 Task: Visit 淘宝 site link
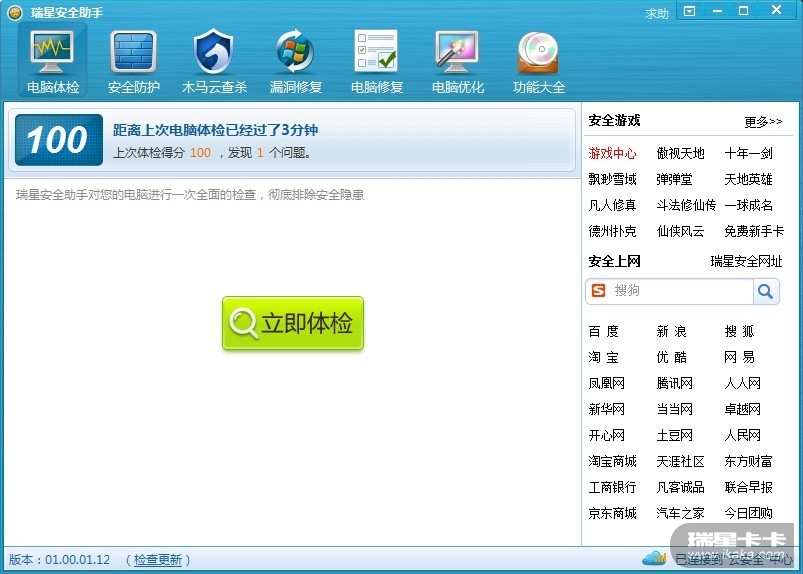point(603,357)
